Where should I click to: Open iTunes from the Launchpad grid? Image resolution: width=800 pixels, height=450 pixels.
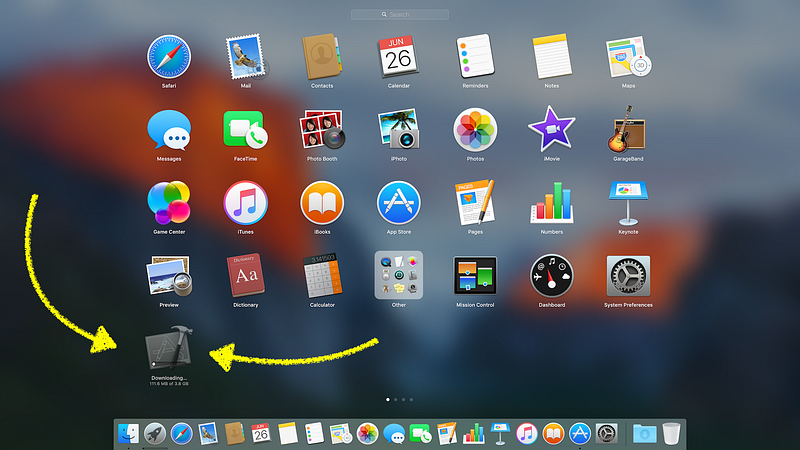(245, 203)
